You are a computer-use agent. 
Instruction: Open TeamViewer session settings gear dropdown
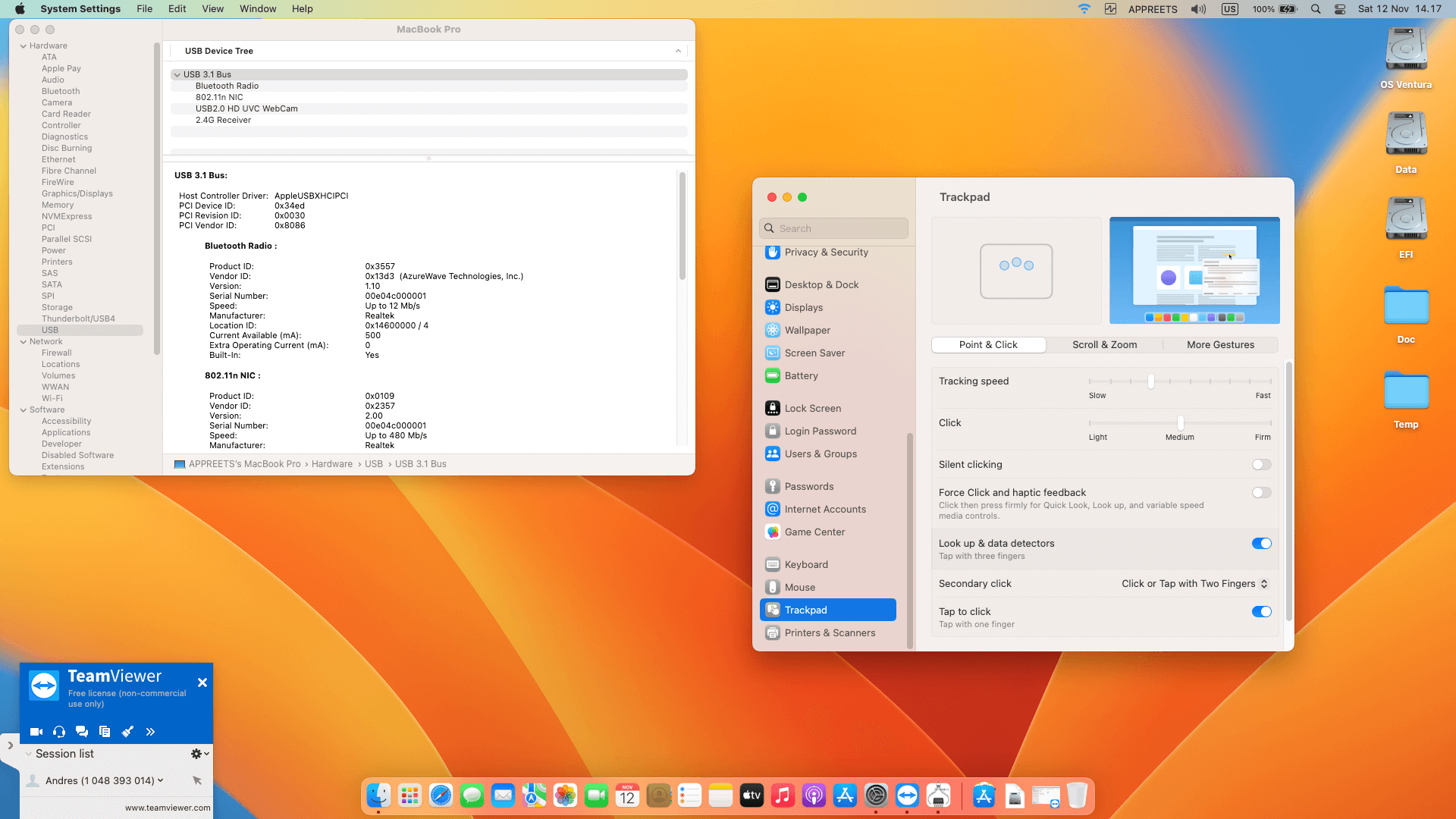pos(199,754)
